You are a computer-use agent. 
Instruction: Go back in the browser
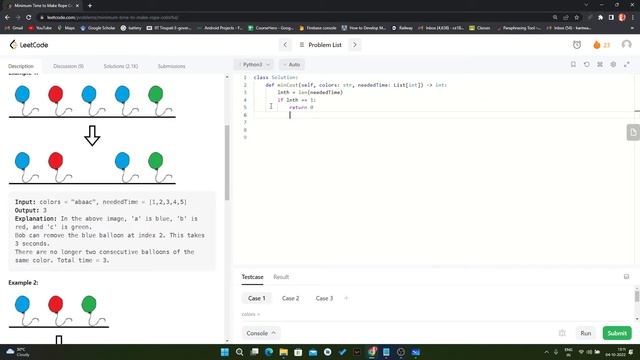(7, 18)
